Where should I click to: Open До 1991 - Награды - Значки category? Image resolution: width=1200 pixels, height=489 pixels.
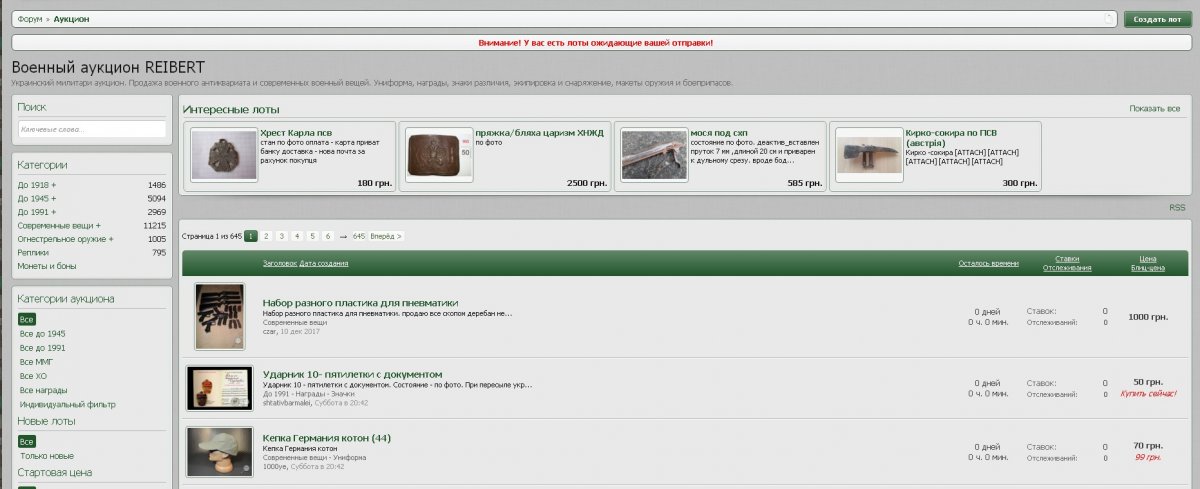tap(309, 394)
